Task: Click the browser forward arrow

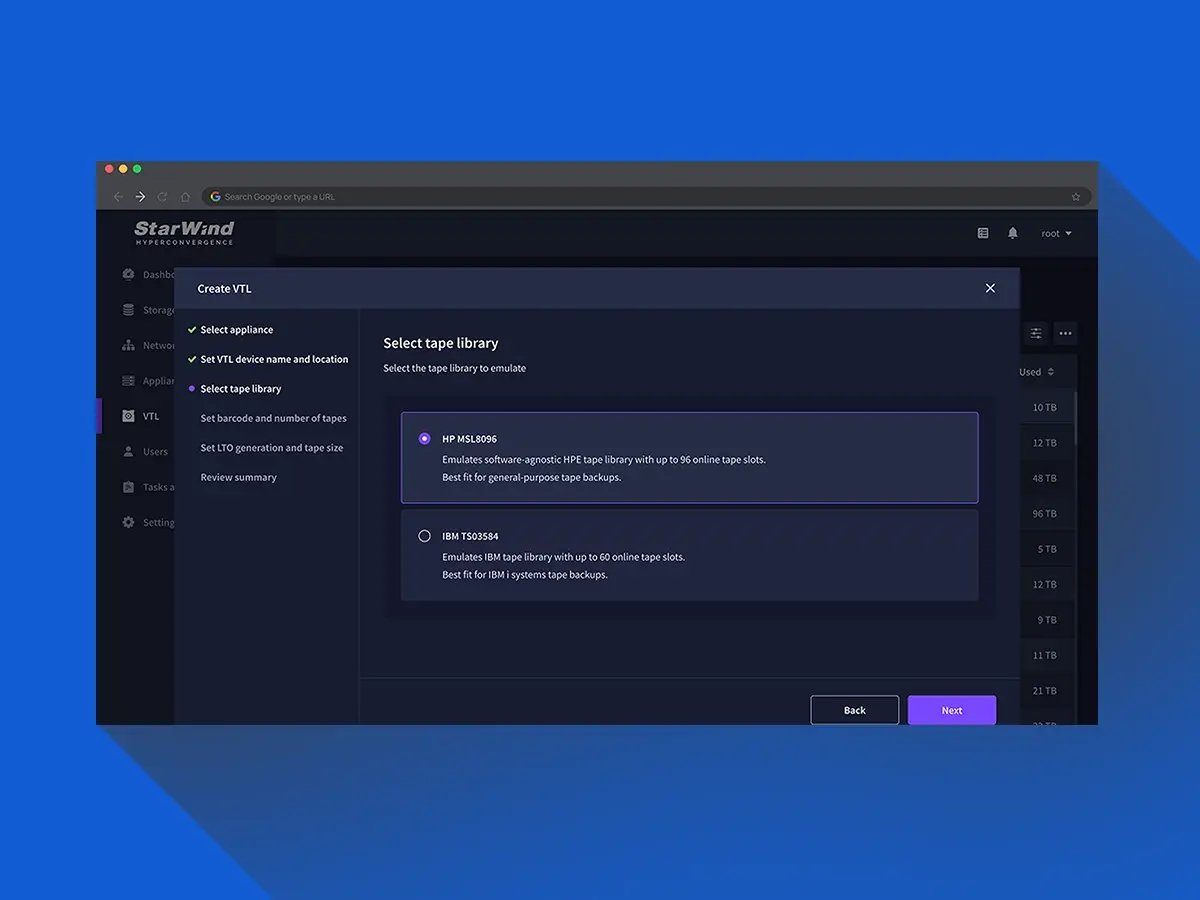Action: tap(140, 197)
